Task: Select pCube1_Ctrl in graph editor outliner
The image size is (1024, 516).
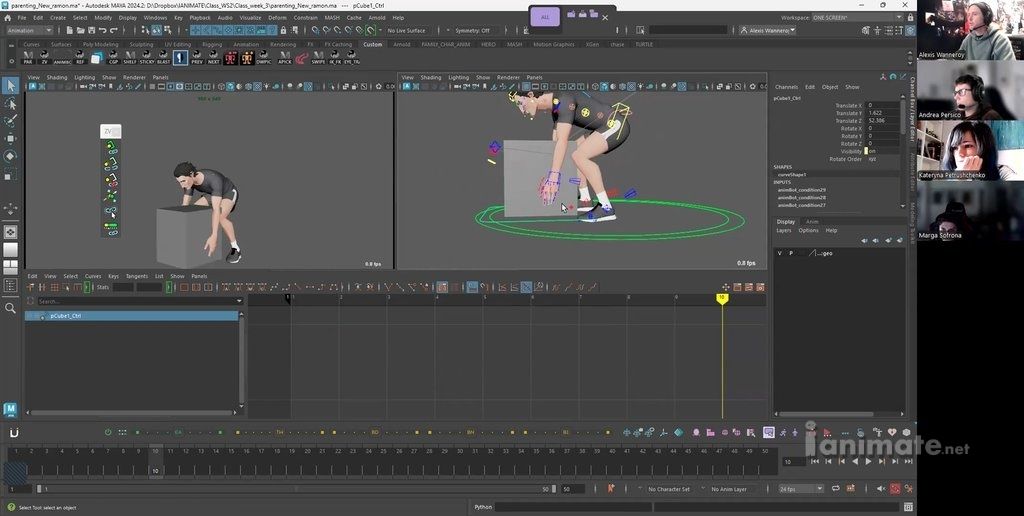Action: [x=132, y=316]
